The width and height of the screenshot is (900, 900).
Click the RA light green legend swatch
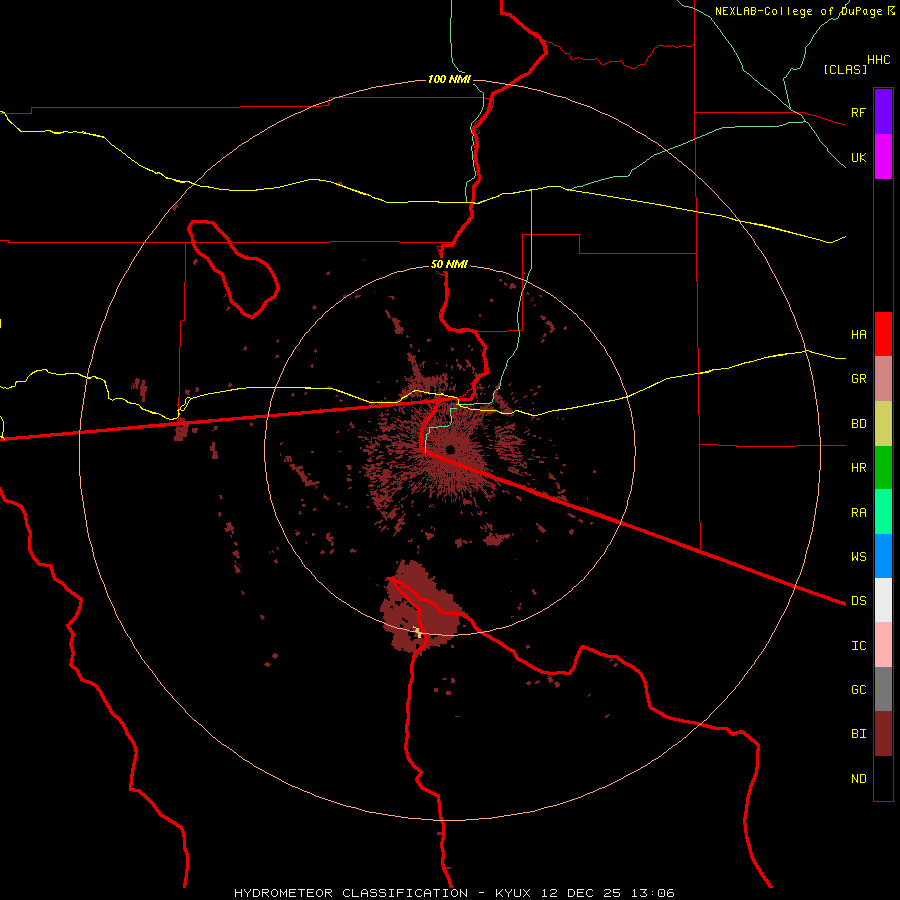pyautogui.click(x=883, y=512)
